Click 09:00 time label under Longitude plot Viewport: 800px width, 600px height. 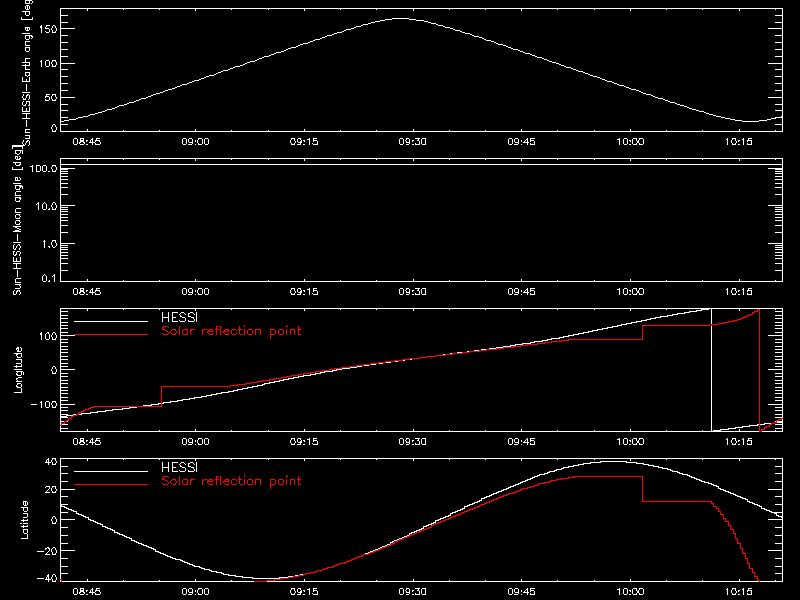coord(195,441)
